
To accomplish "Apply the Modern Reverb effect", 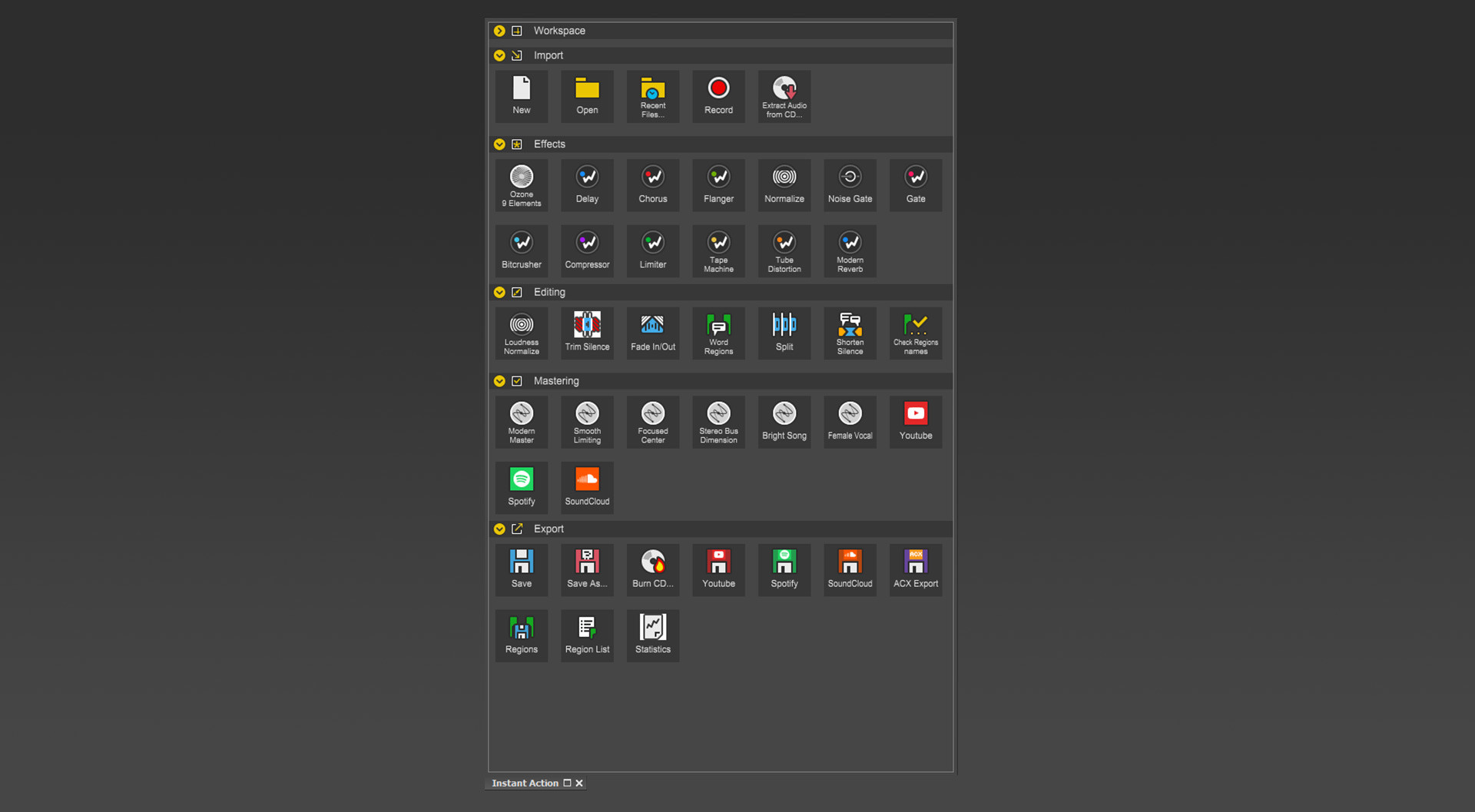I will coord(850,250).
